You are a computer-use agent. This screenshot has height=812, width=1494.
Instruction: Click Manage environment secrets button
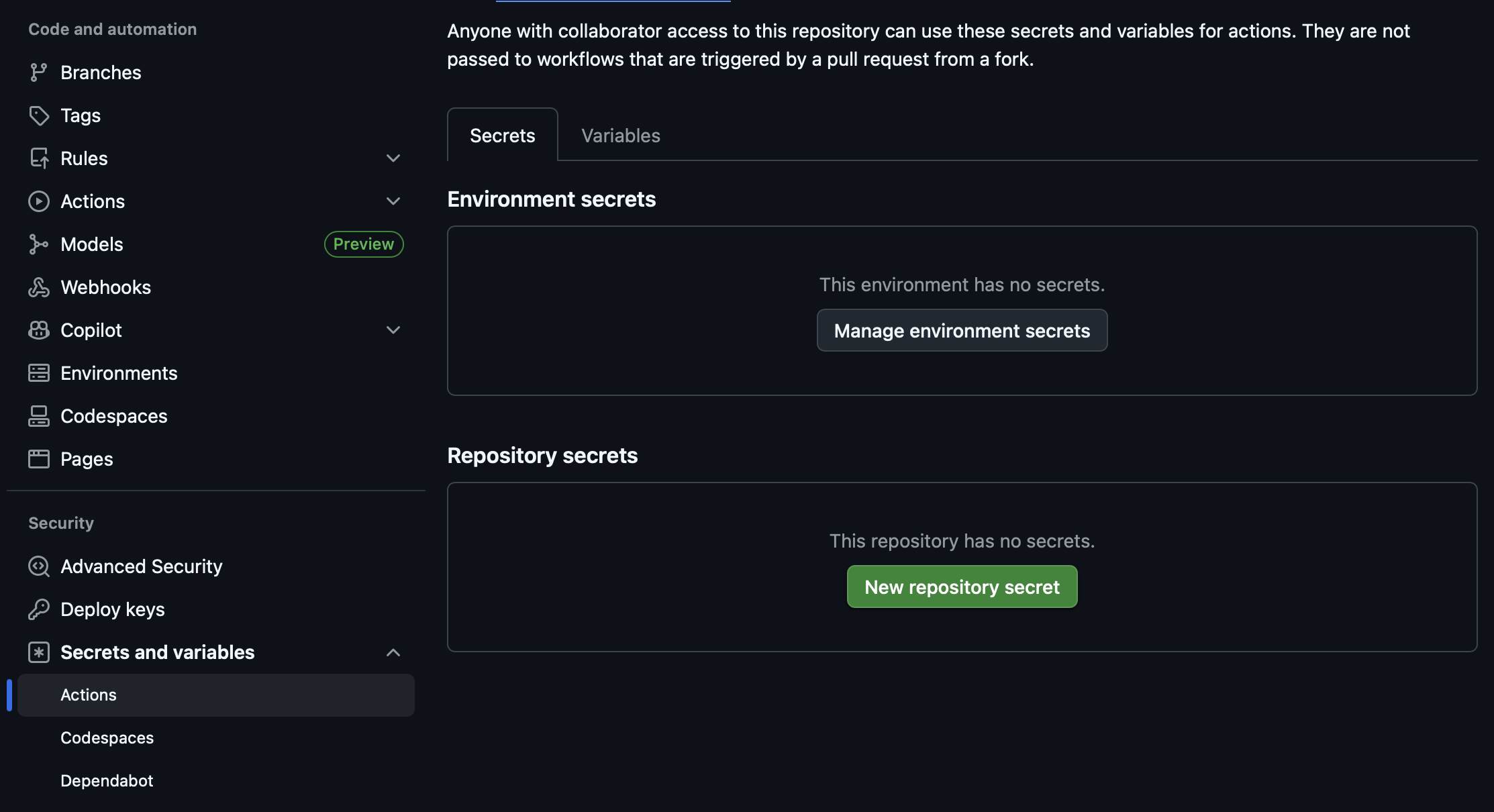962,331
